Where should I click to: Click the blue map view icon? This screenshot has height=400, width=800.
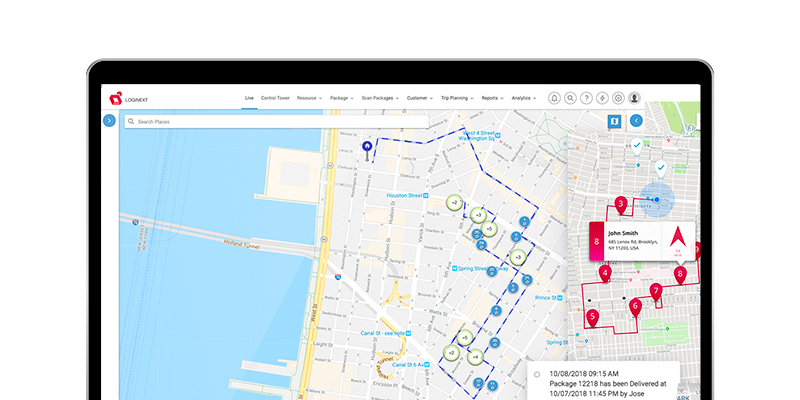pyautogui.click(x=614, y=121)
